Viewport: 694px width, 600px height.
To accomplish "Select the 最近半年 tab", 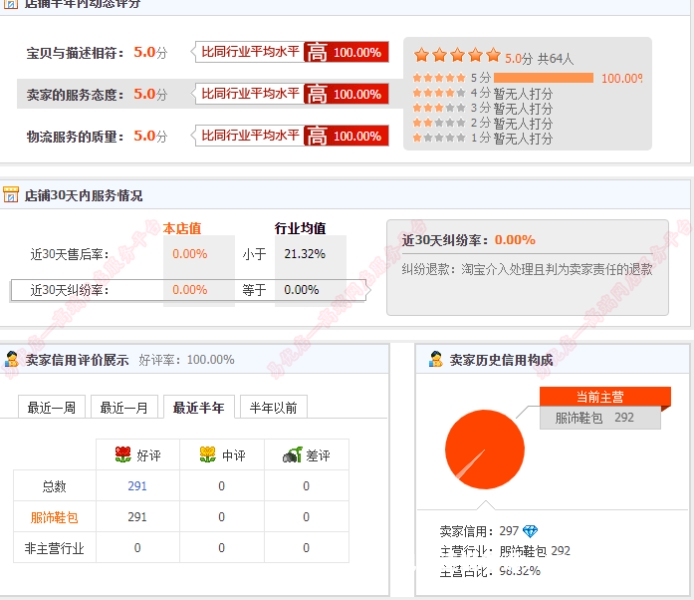I will 199,407.
